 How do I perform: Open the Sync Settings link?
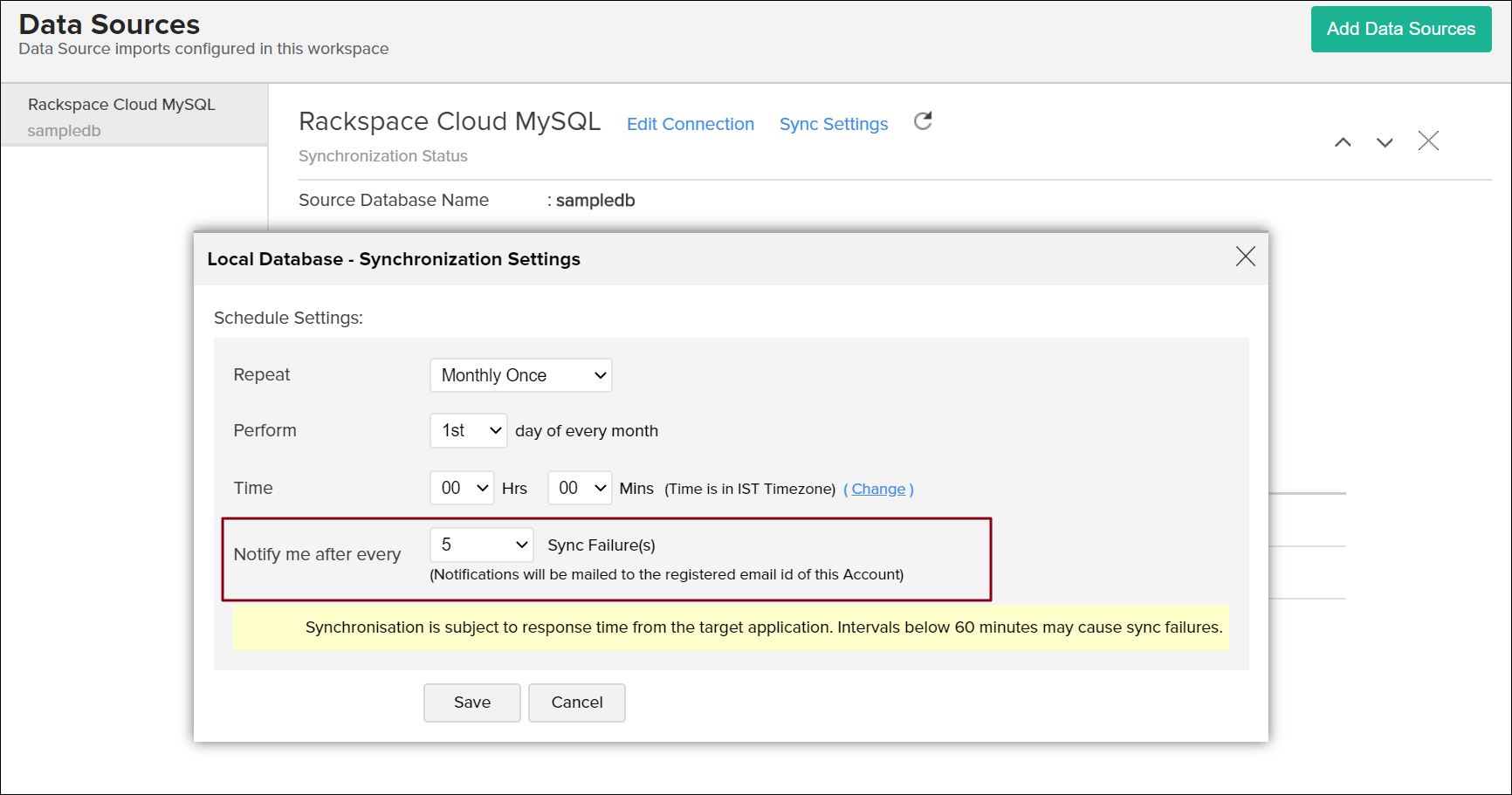coord(833,124)
